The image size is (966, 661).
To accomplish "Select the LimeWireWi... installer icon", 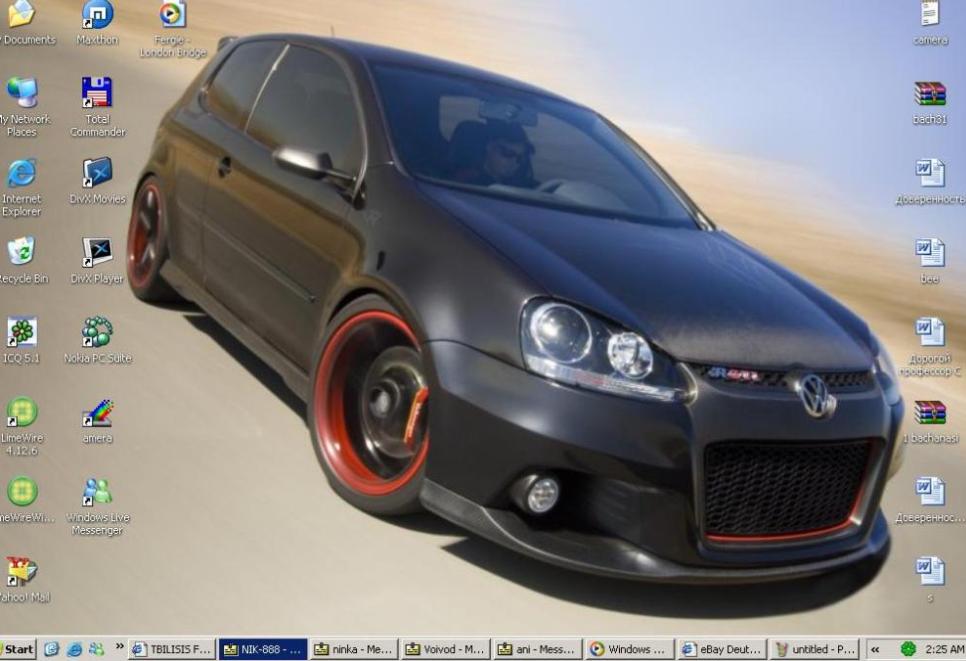I will coord(22,492).
